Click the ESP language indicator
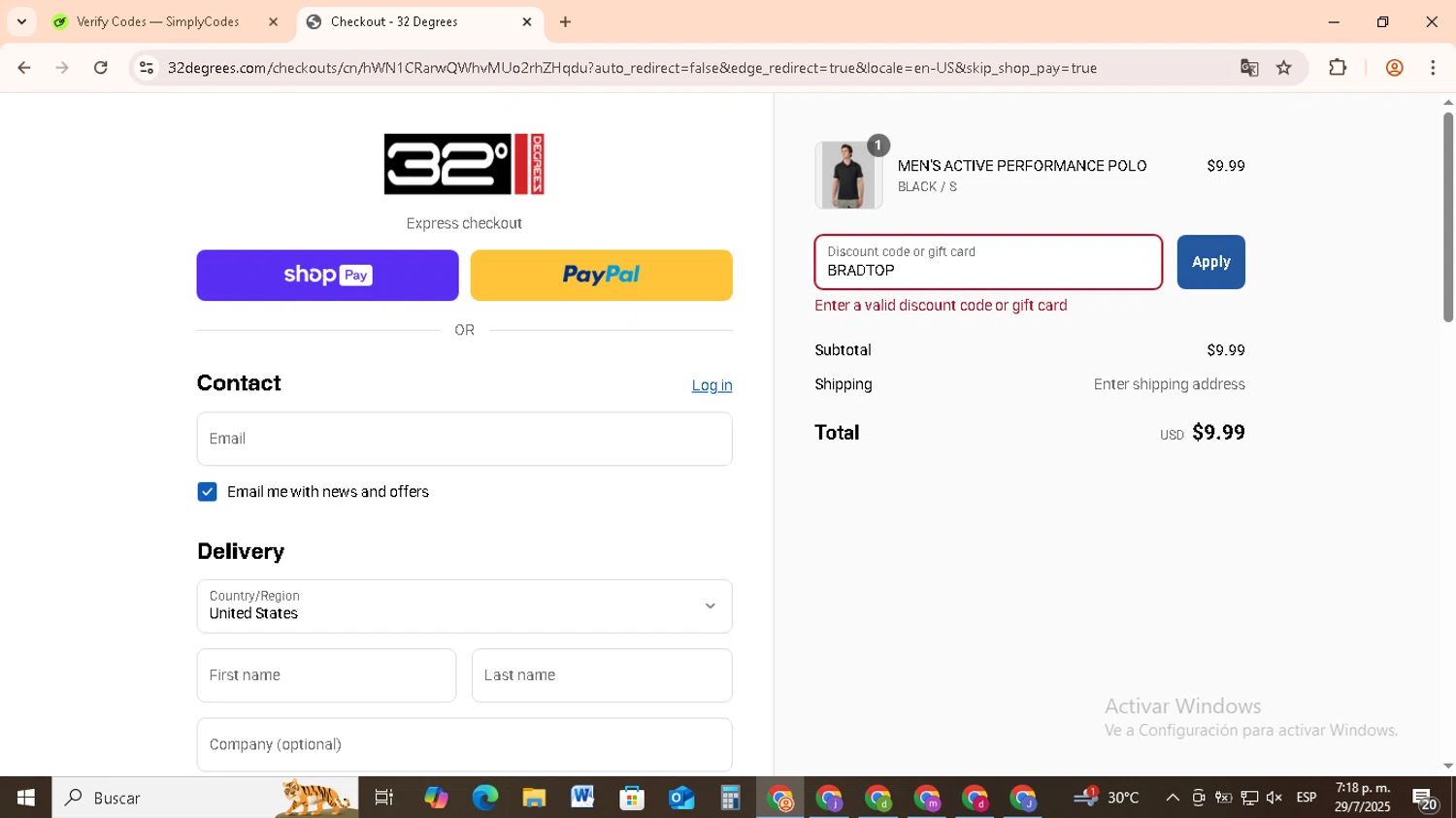 pos(1307,798)
